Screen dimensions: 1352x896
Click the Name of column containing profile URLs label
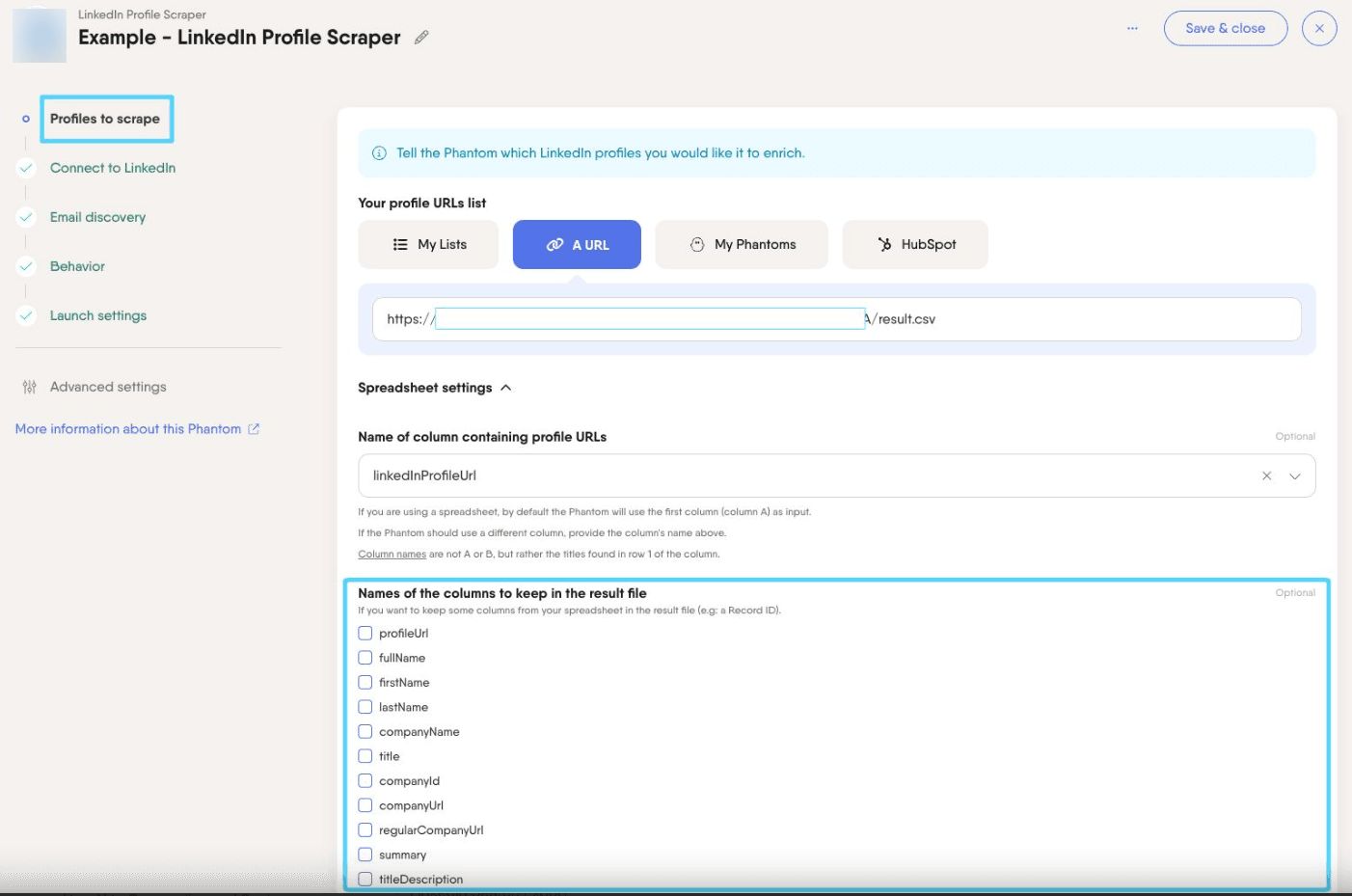tap(482, 437)
